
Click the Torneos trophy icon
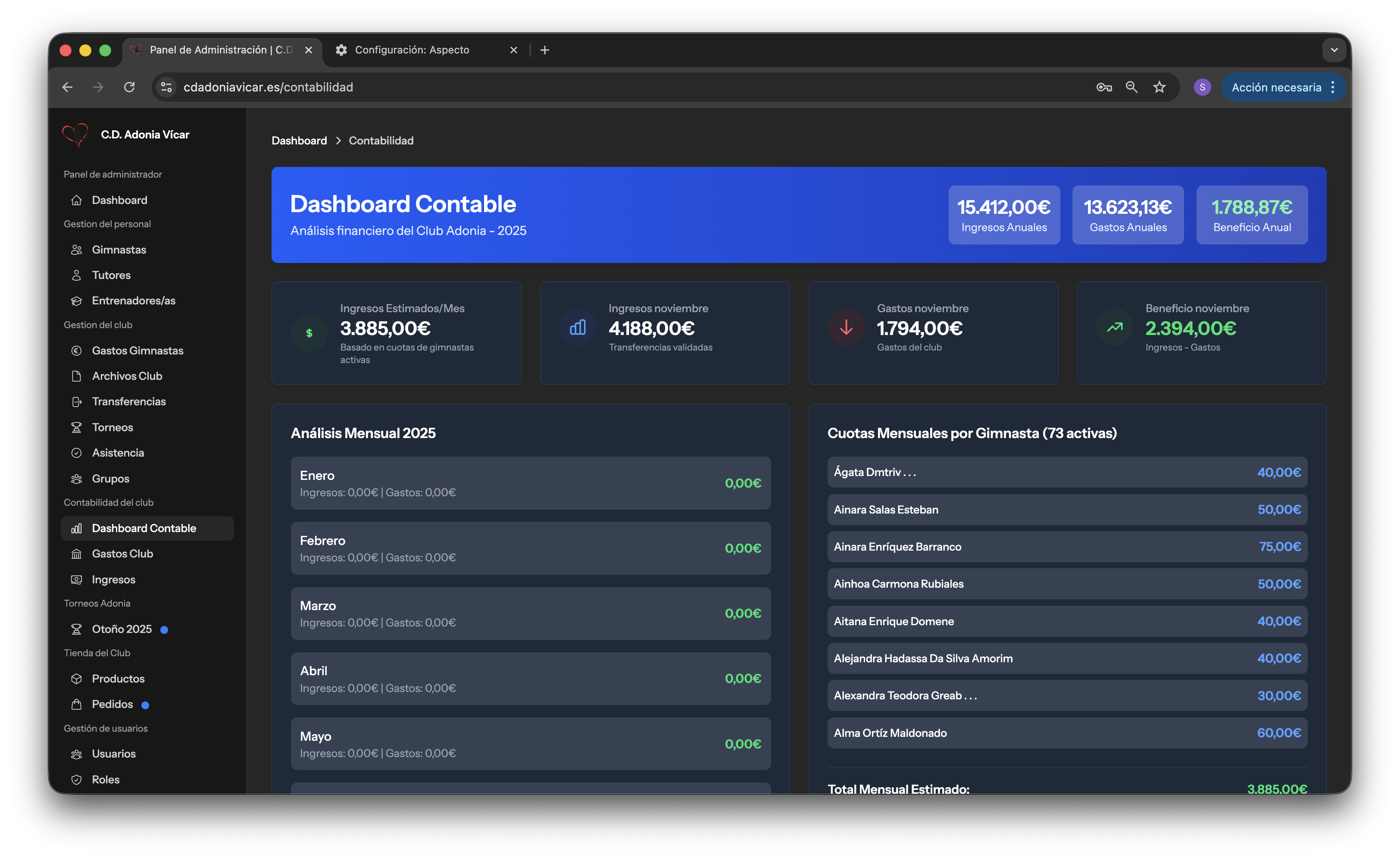(x=77, y=427)
